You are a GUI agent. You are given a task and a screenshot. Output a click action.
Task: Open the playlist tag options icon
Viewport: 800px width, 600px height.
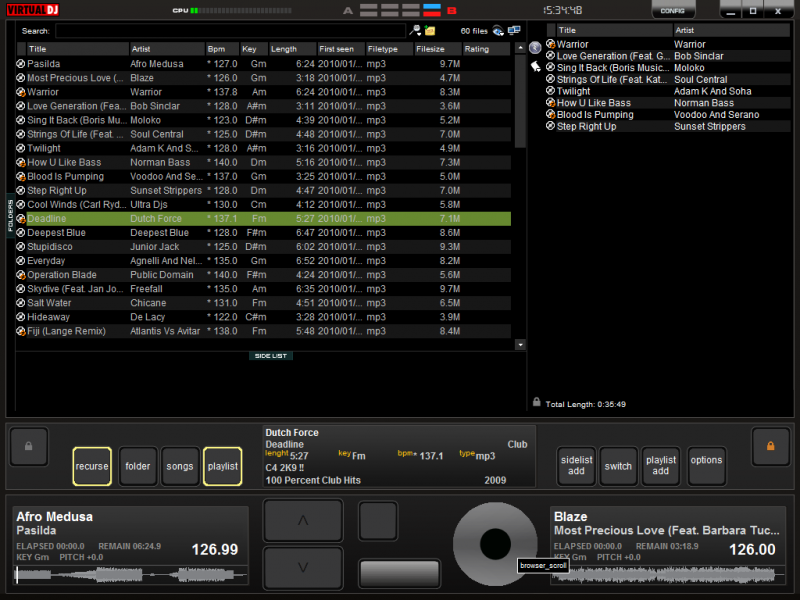tap(535, 66)
